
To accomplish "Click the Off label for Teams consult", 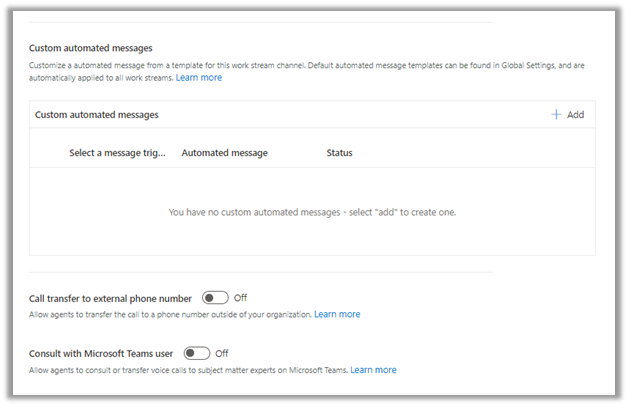I will coord(222,353).
